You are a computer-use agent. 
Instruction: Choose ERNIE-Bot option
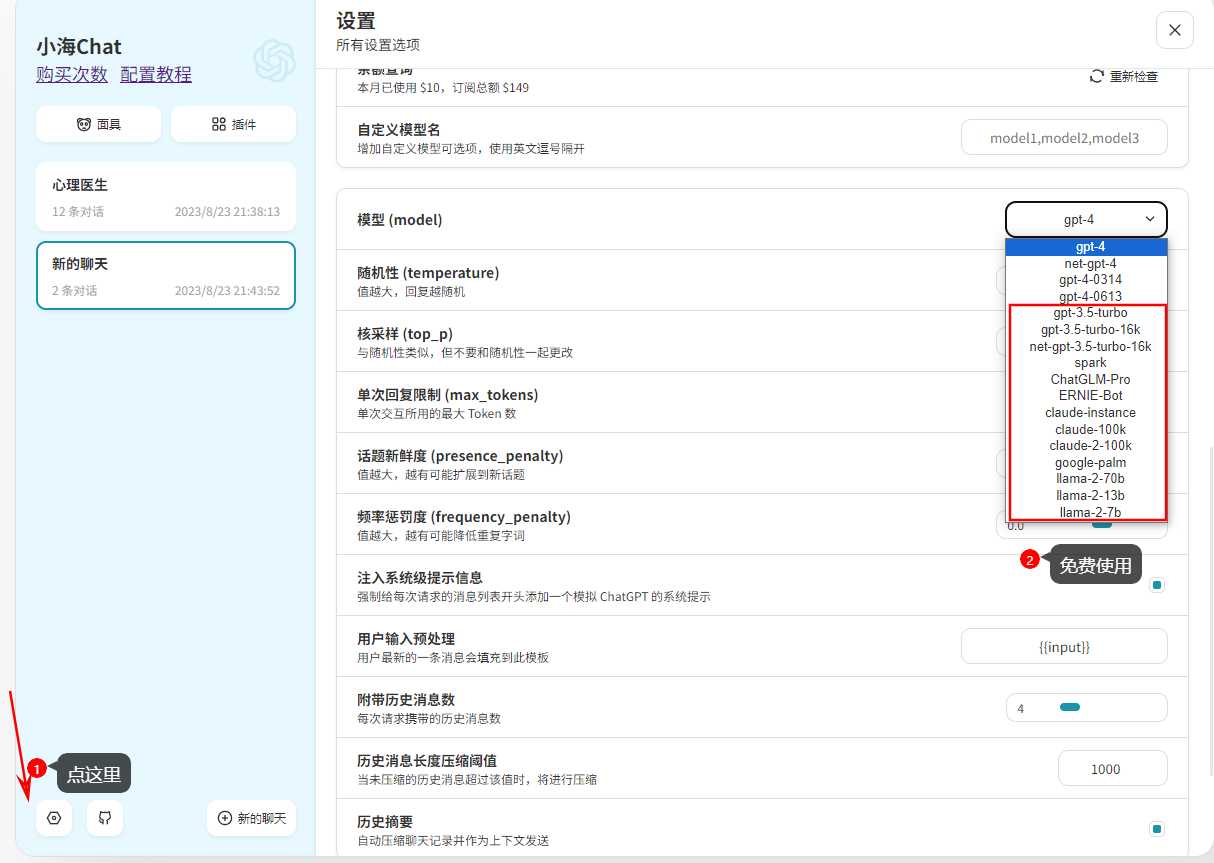[x=1086, y=396]
